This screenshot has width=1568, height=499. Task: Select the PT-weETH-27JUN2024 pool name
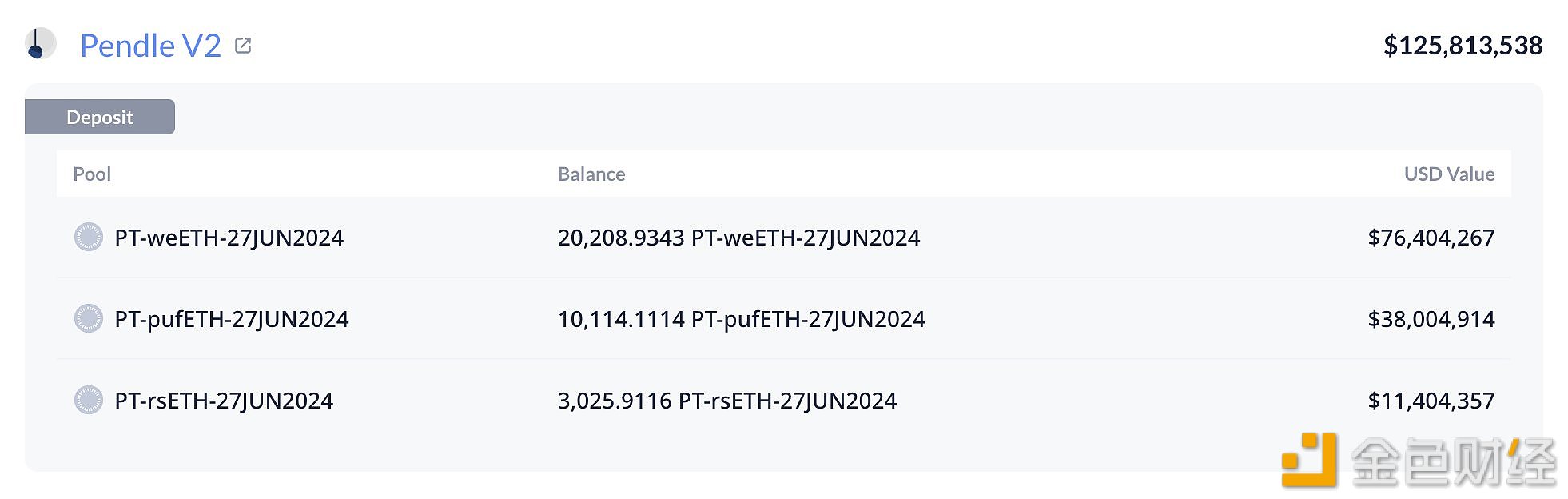(229, 238)
